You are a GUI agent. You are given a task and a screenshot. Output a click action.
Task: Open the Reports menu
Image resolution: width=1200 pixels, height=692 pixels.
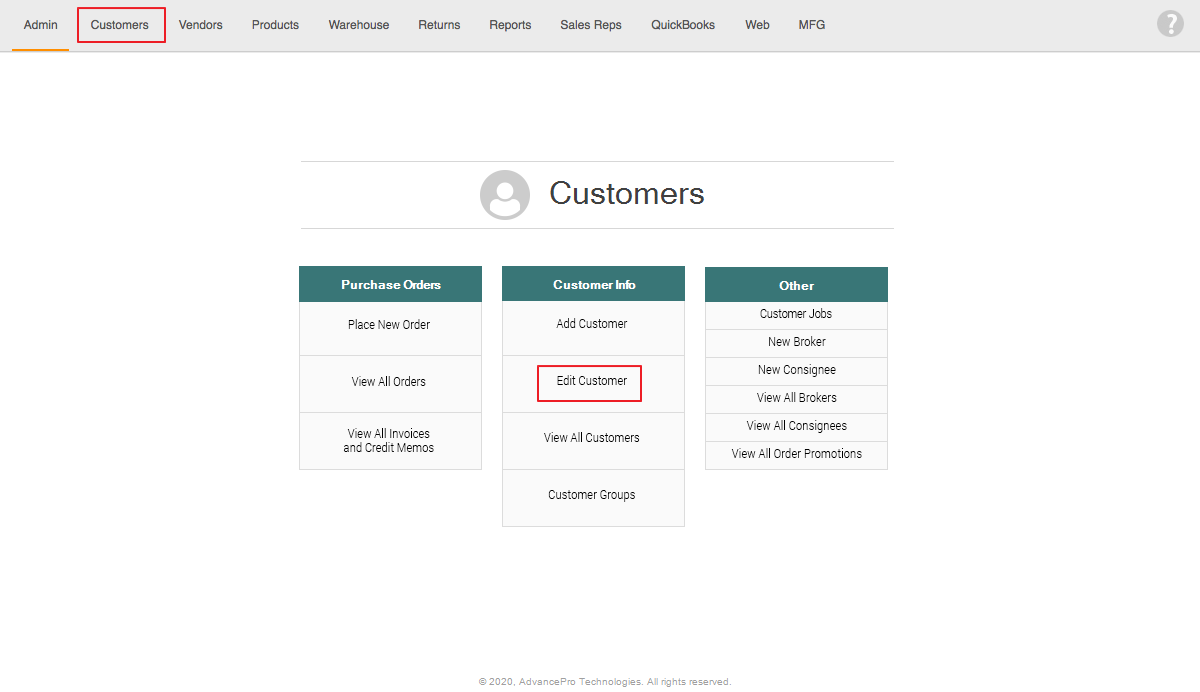(x=510, y=25)
